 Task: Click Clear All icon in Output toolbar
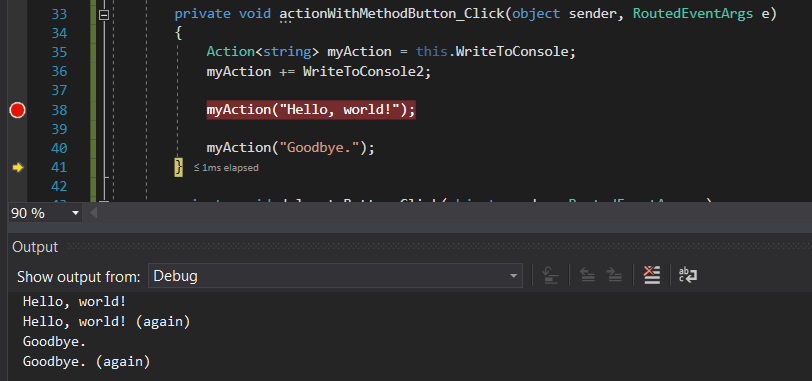pos(651,275)
